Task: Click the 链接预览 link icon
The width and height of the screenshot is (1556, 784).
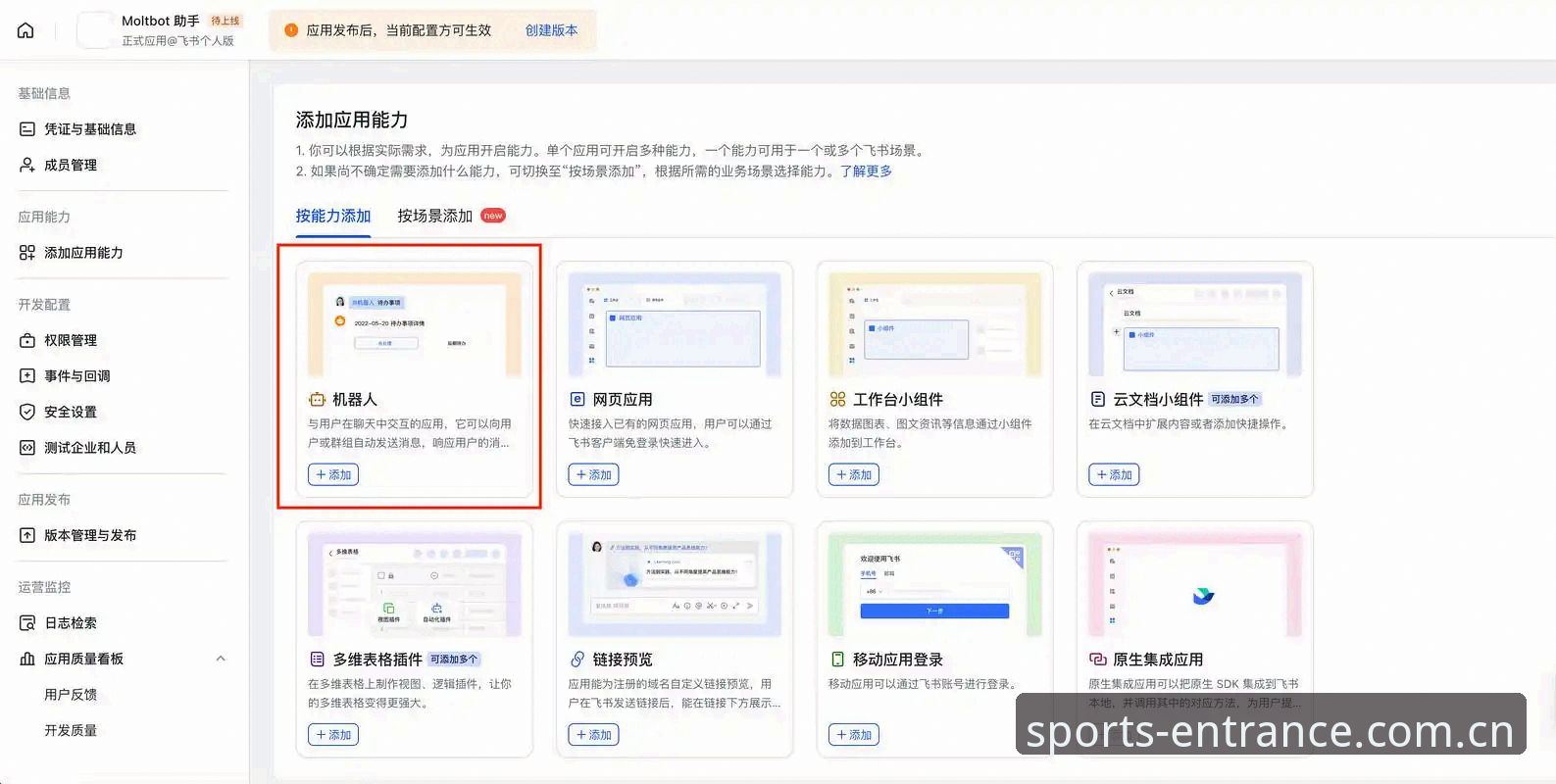Action: point(577,659)
